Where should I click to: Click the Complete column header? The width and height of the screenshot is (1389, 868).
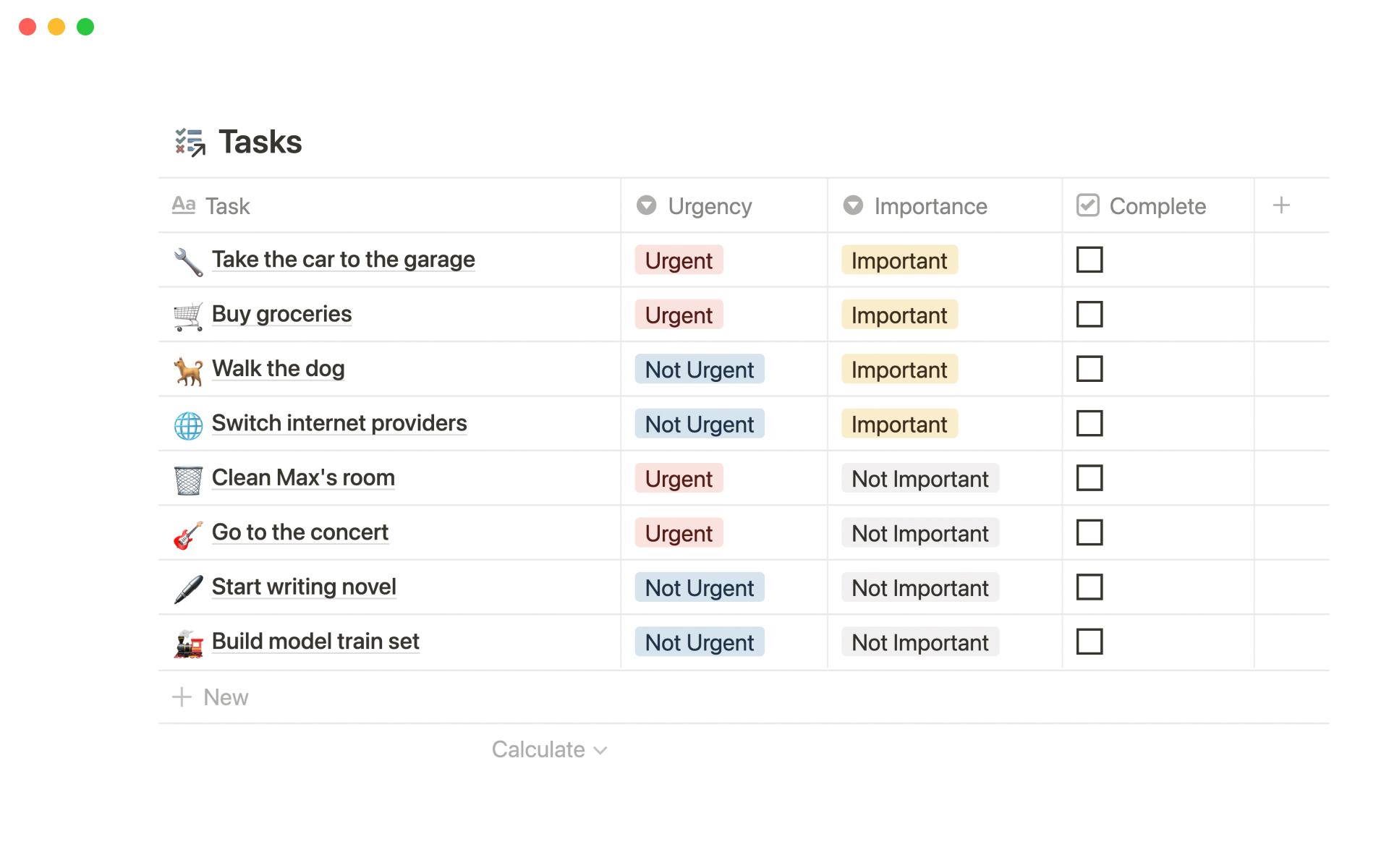(x=1156, y=206)
